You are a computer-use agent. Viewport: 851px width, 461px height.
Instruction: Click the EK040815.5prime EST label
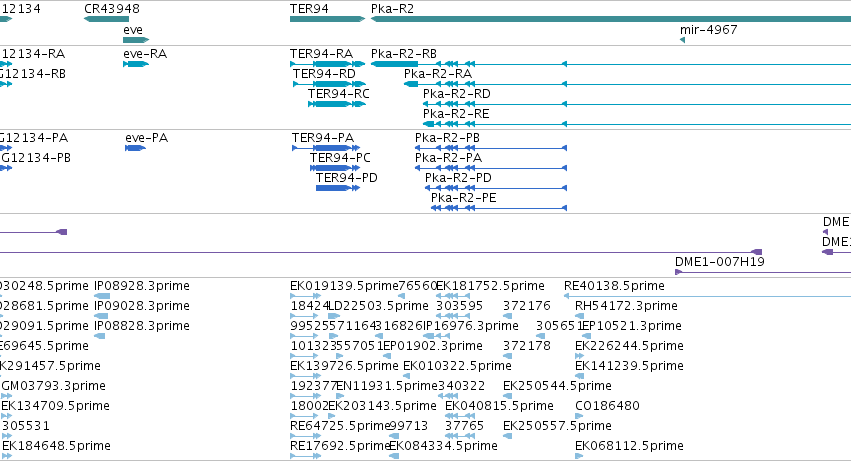point(499,406)
